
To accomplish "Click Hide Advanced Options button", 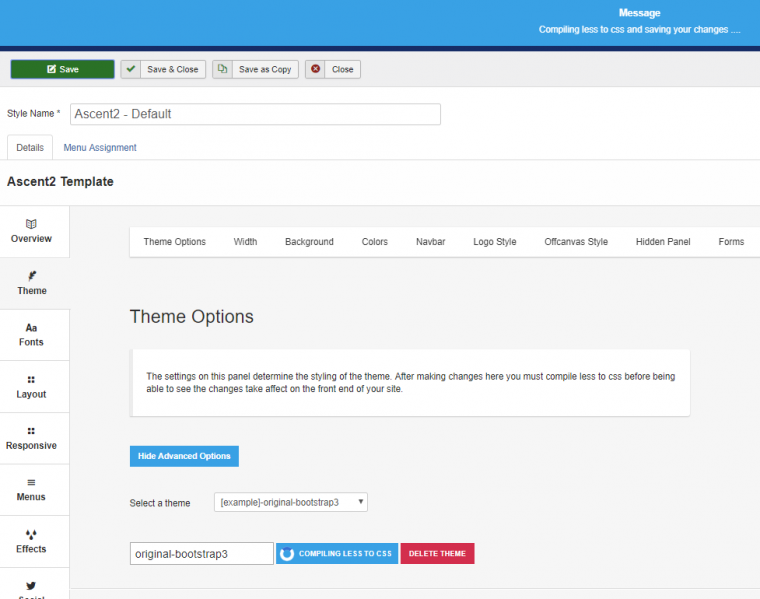I will 184,456.
